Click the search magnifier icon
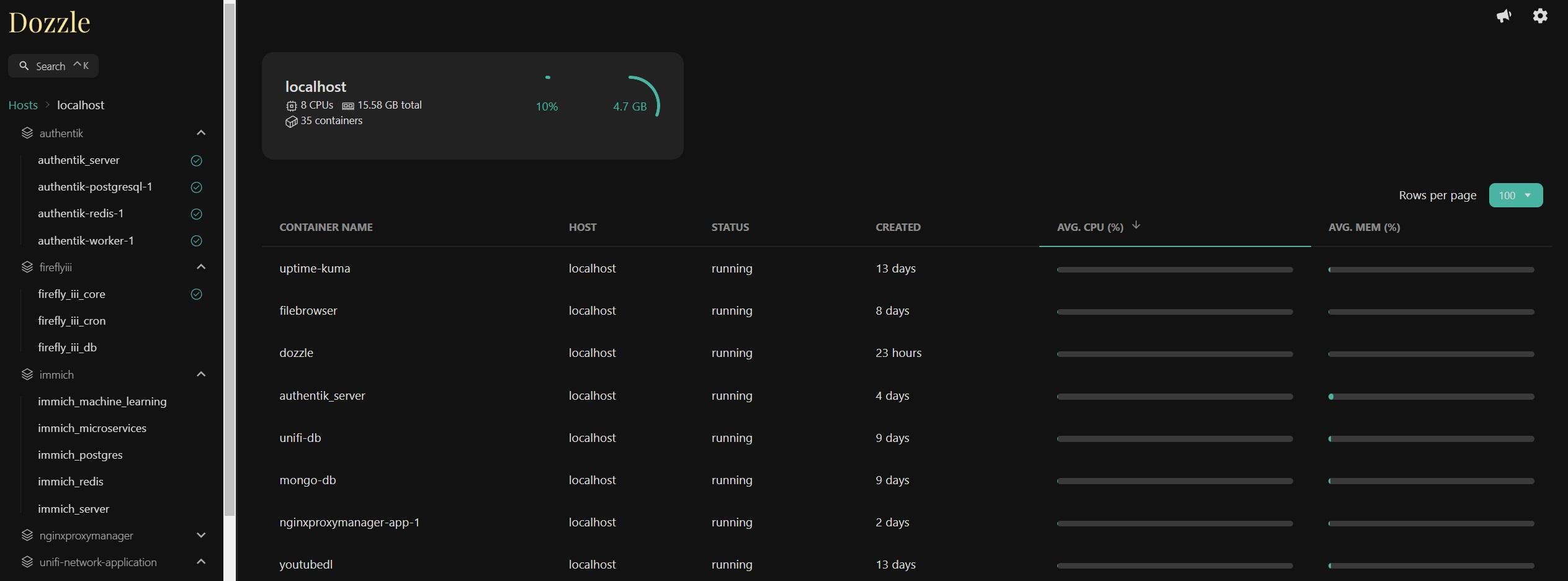The width and height of the screenshot is (1568, 581). pos(24,66)
